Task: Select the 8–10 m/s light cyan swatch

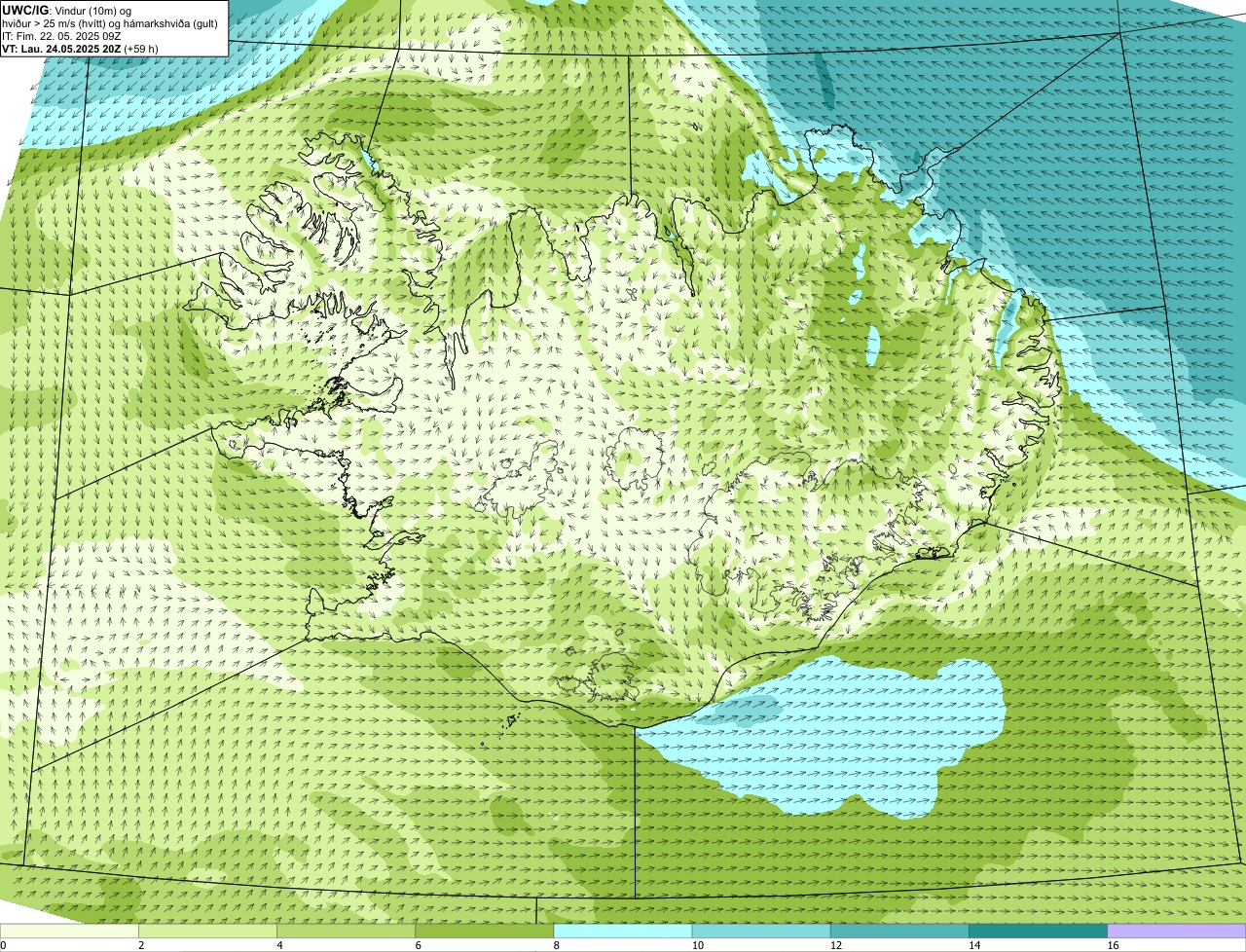Action: 624,931
